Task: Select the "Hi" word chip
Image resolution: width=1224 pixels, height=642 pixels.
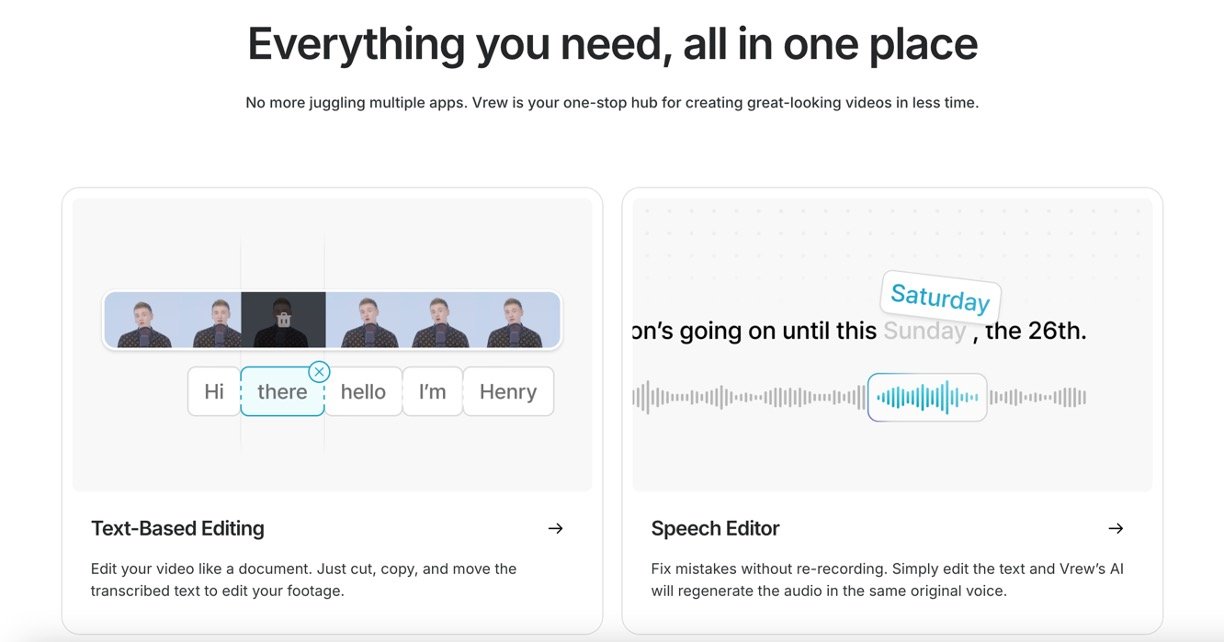Action: [214, 392]
